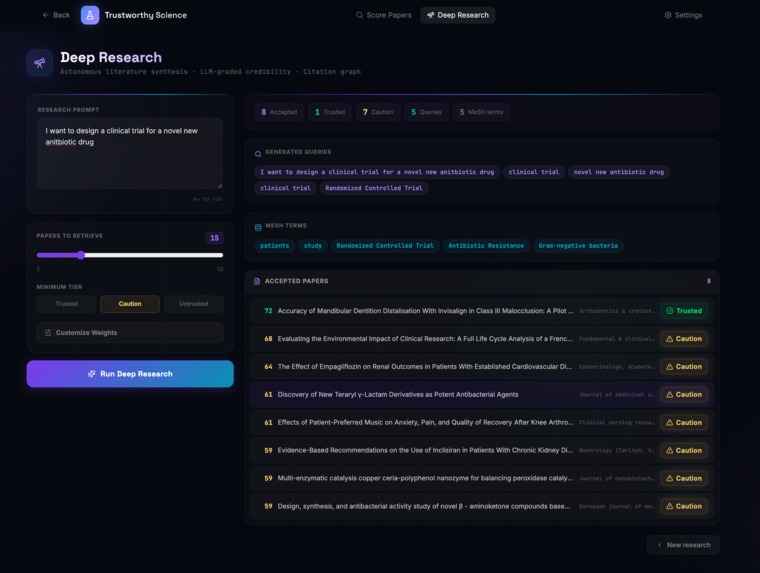Click the Trustworthy Science flask logo icon
The height and width of the screenshot is (573, 760).
(90, 15)
